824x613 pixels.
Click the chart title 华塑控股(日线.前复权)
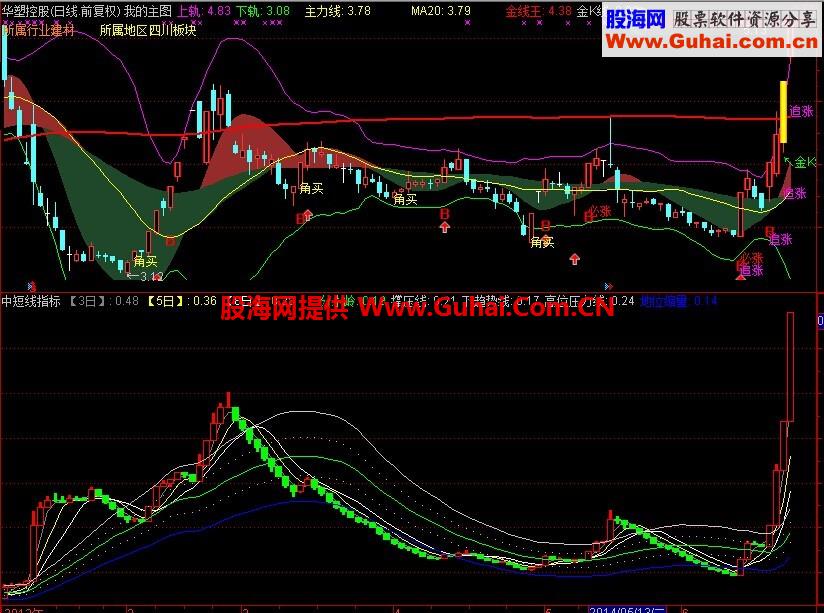[61, 11]
